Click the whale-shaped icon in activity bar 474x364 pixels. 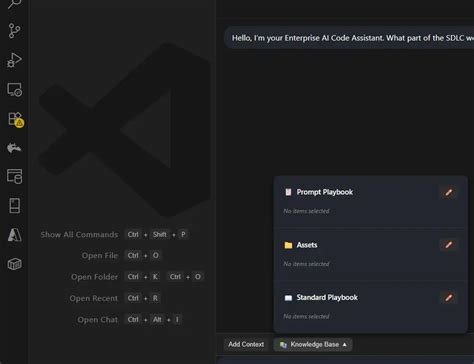point(14,148)
